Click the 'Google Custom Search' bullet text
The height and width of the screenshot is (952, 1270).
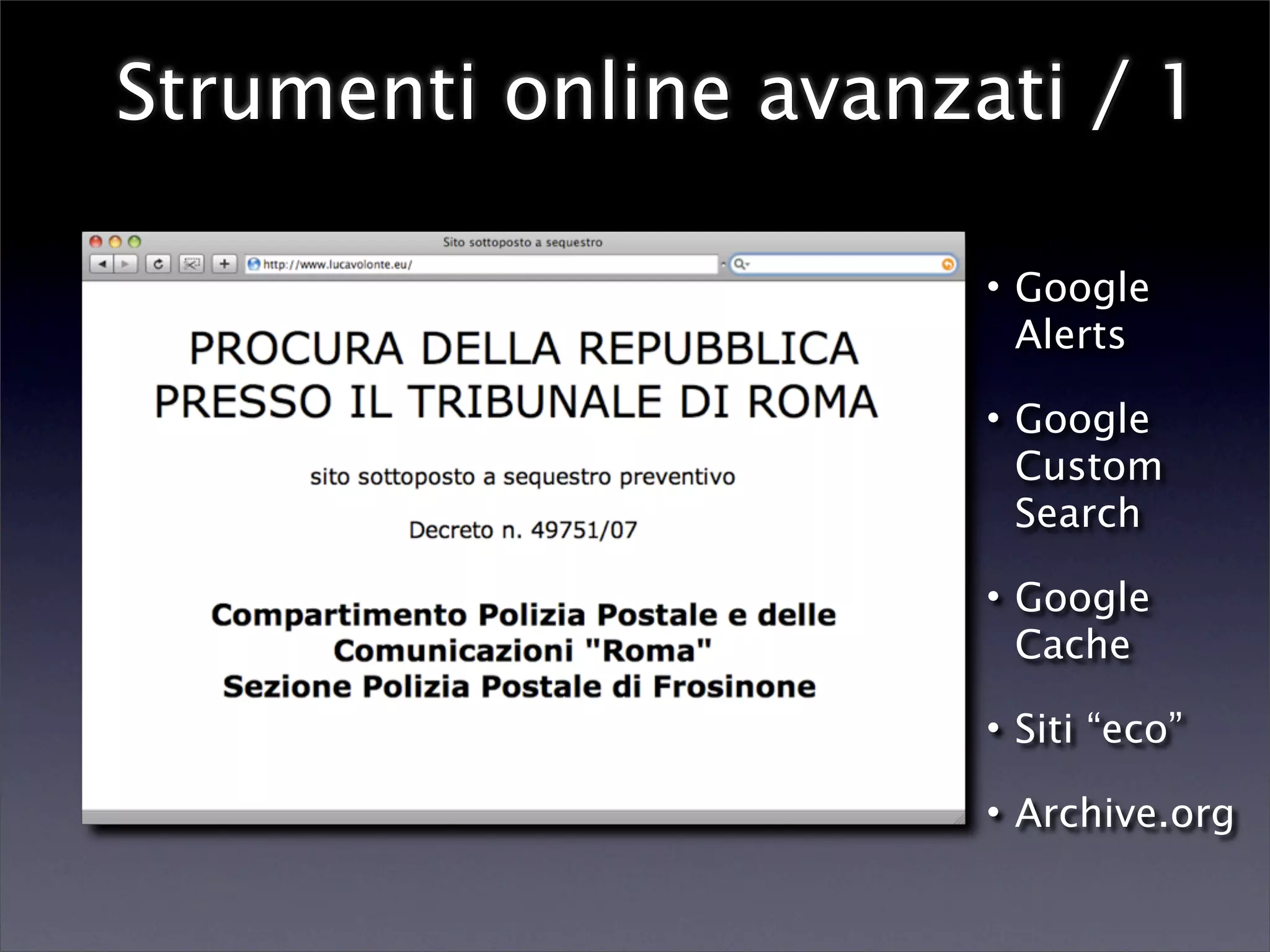pos(1088,465)
